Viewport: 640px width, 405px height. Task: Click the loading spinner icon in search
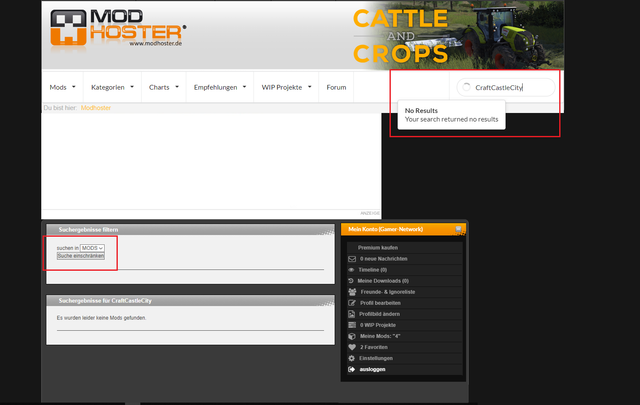coord(467,87)
